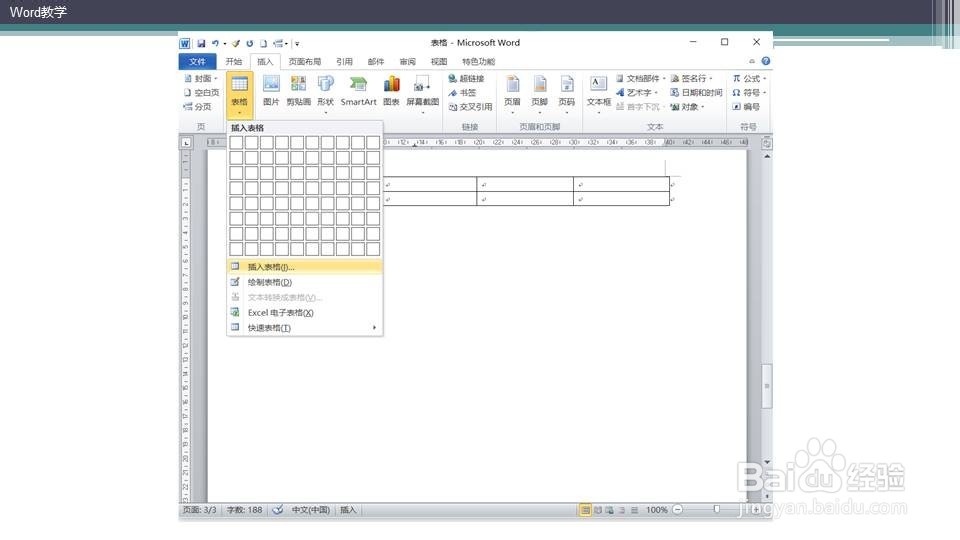Open the 符号 (Symbol) dropdown
The height and width of the screenshot is (540, 960).
coord(749,92)
